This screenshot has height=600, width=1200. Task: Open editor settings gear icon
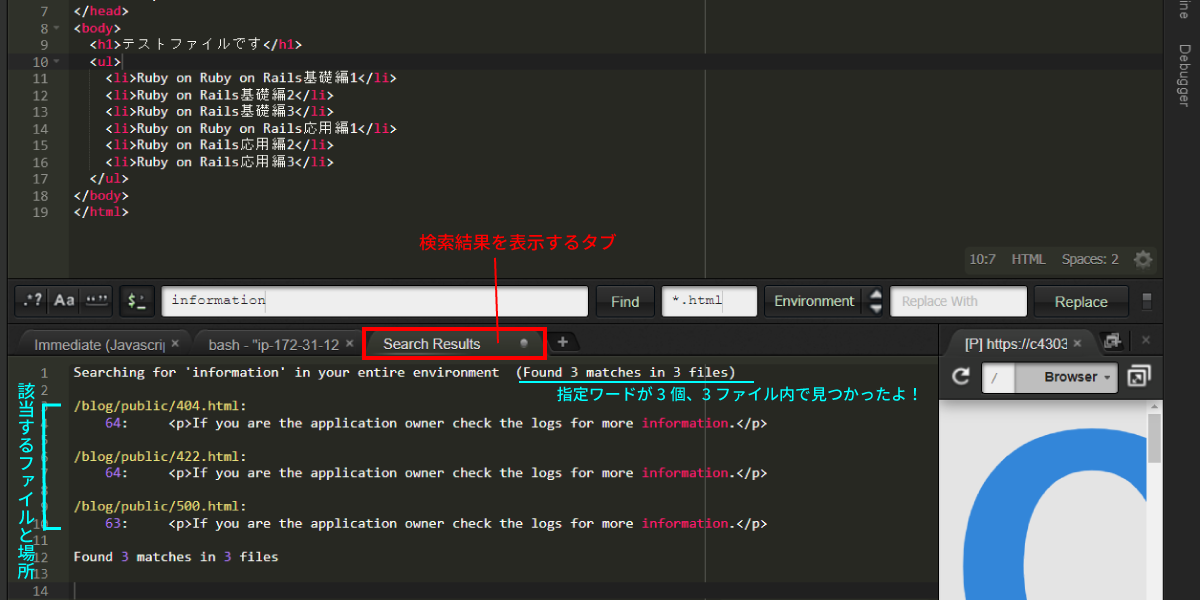(1143, 259)
